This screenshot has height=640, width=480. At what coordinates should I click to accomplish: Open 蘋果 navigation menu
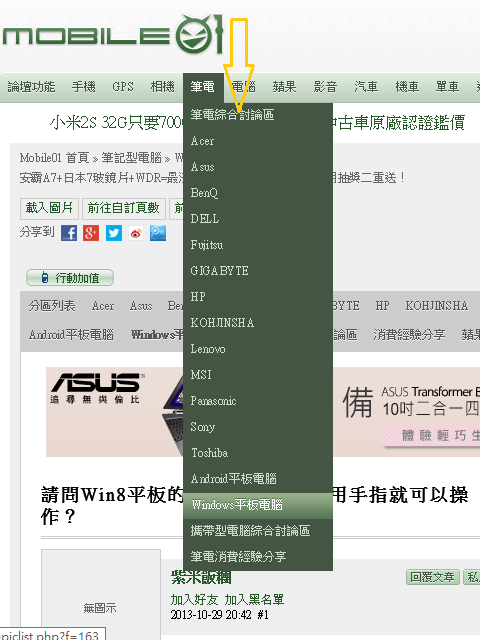(x=284, y=87)
